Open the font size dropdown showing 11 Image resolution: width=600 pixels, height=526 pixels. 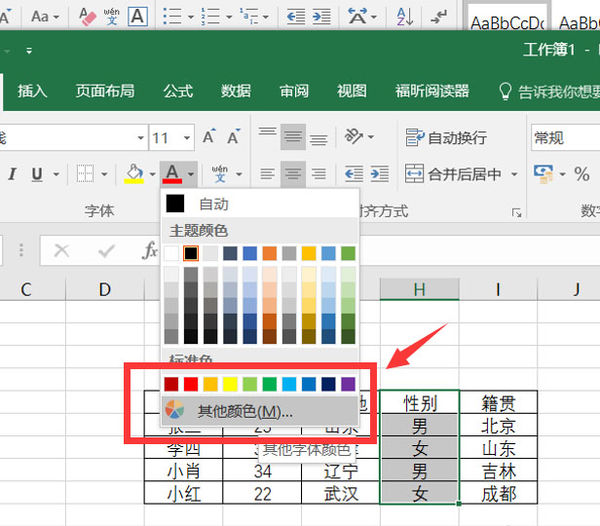point(188,138)
